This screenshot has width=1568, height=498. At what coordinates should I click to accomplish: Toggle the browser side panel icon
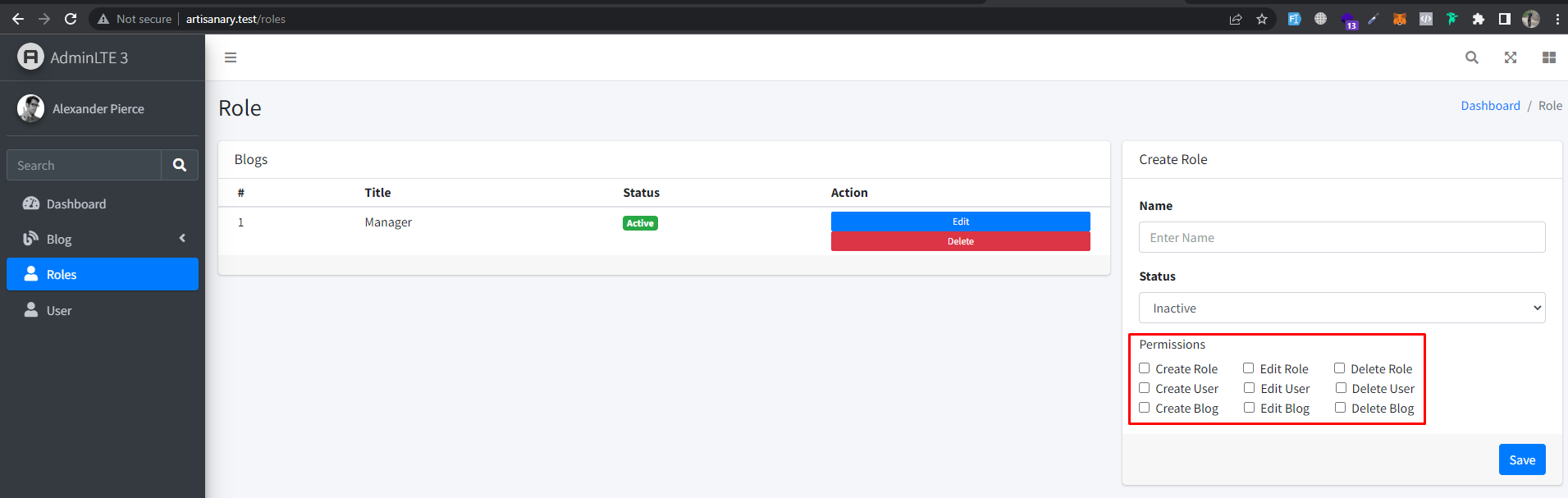coord(1505,19)
